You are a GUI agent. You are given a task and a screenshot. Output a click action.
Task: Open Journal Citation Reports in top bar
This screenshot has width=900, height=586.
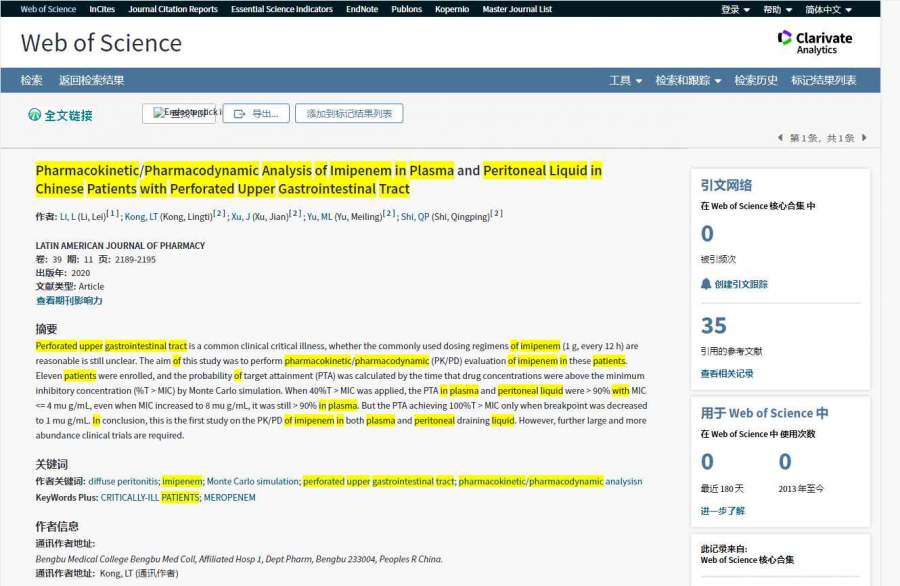click(x=172, y=9)
